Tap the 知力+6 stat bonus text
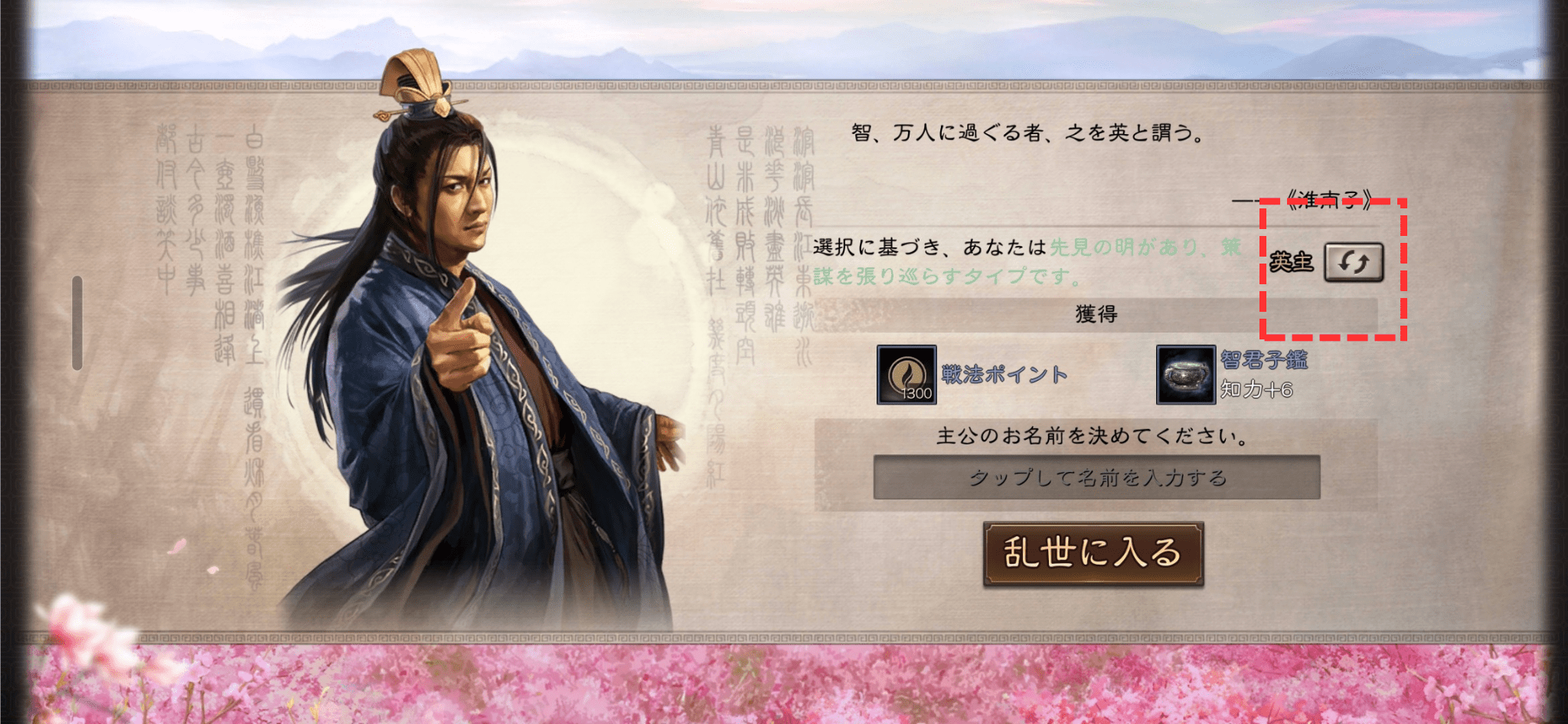The height and width of the screenshot is (724, 1568). click(1256, 389)
